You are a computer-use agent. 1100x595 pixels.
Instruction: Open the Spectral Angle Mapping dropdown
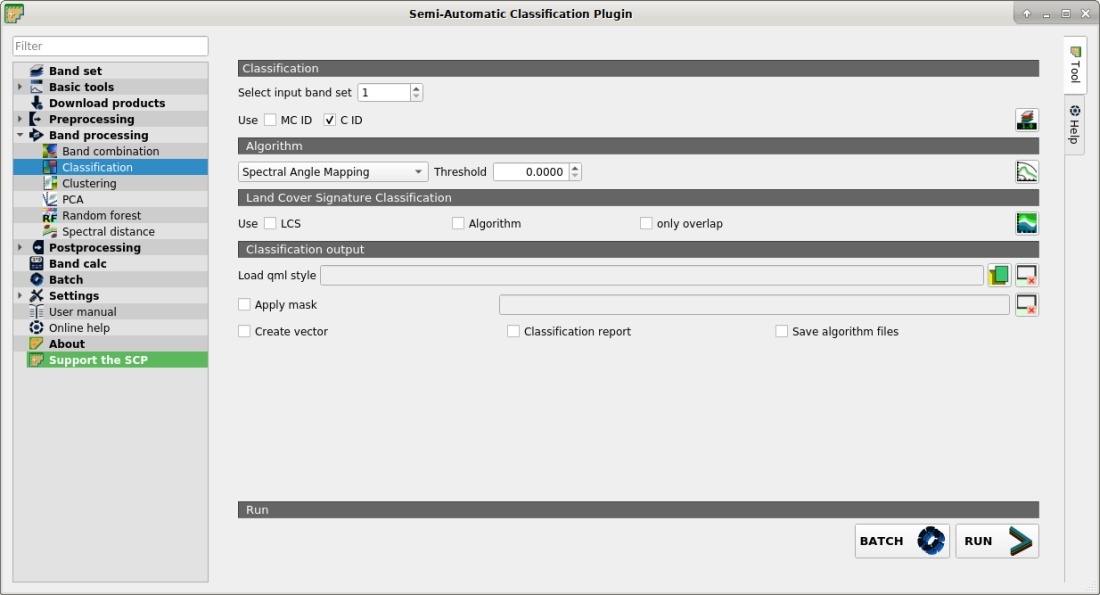click(x=333, y=172)
